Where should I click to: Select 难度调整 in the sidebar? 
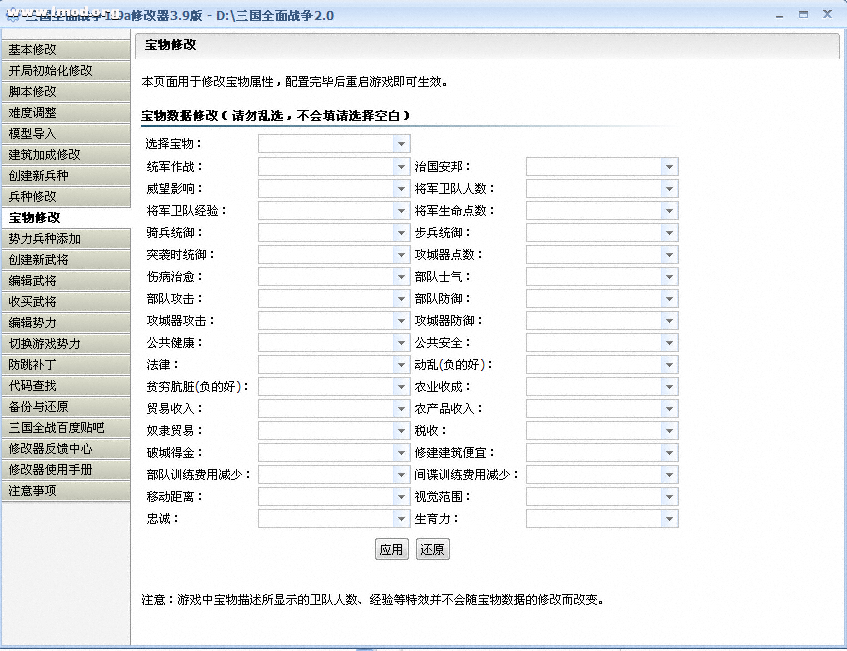(x=66, y=112)
